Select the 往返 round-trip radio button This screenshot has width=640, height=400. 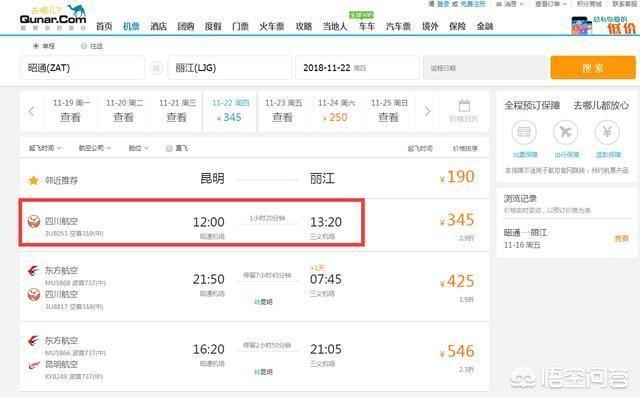point(85,46)
